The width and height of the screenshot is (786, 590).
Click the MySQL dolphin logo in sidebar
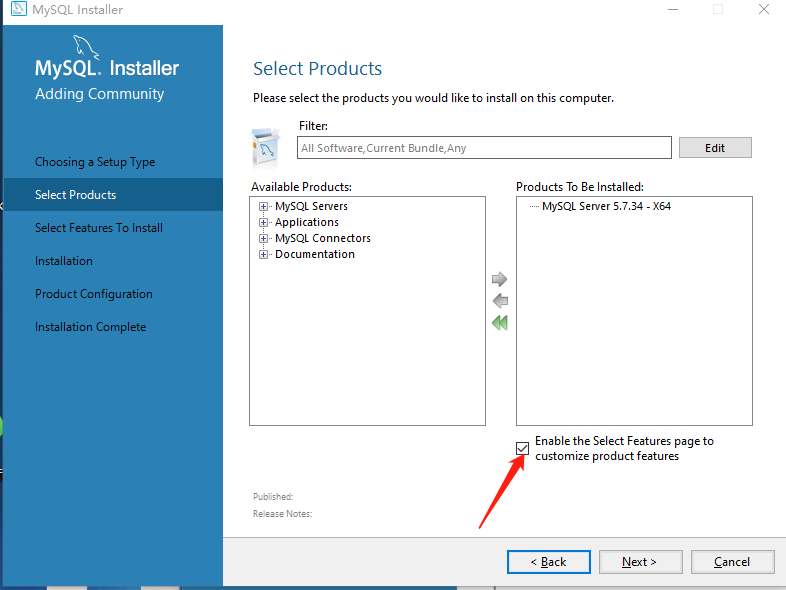coord(86,47)
